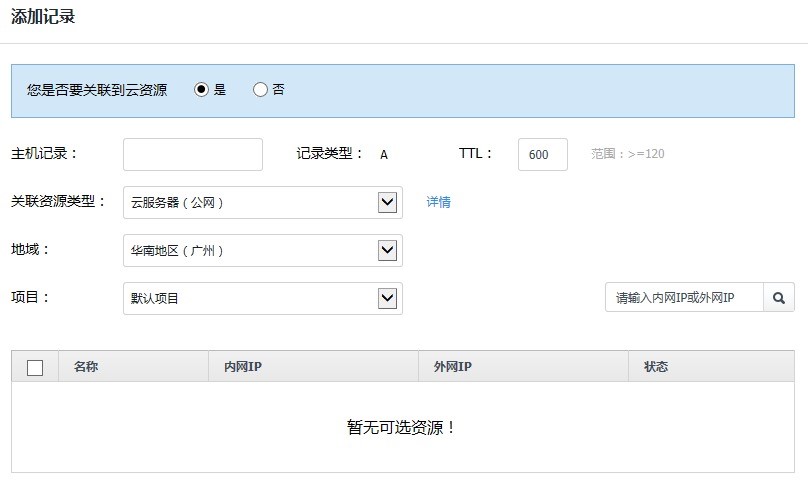Click the 暂无可选资源！ message
808x483 pixels.
point(401,427)
